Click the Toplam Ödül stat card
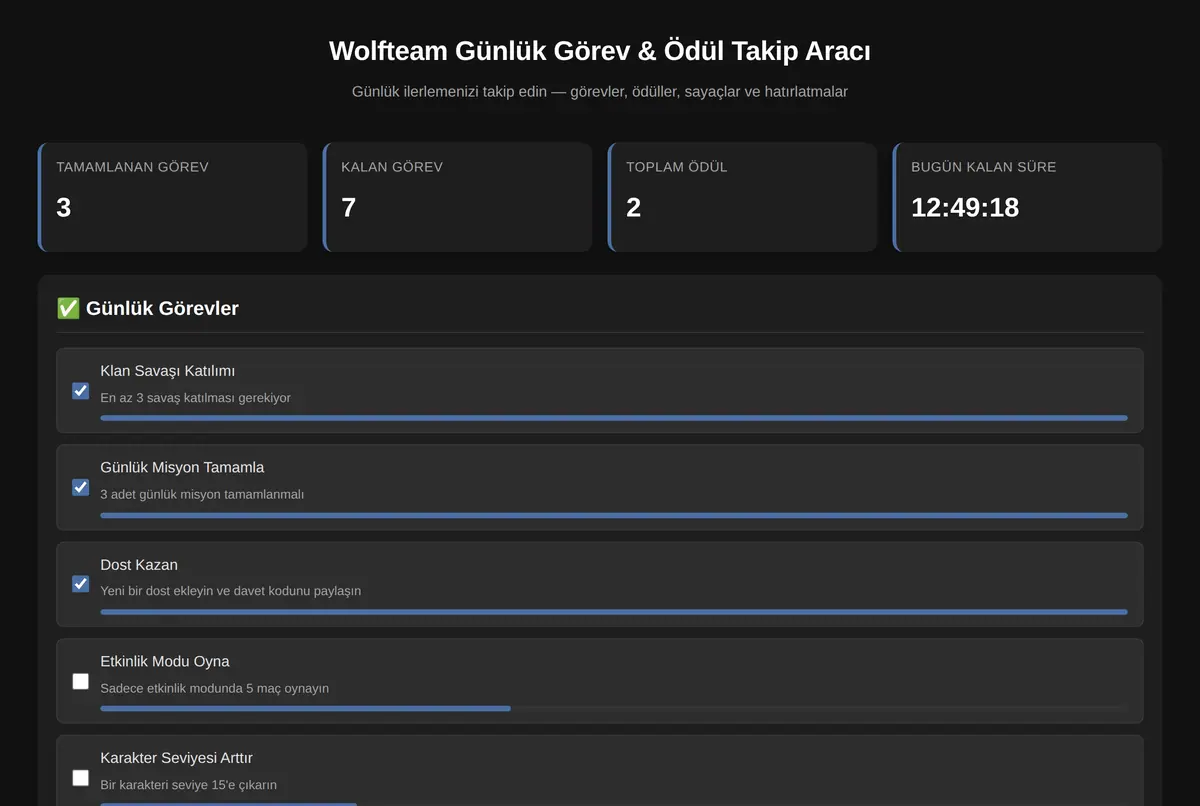This screenshot has height=806, width=1200. pyautogui.click(x=742, y=197)
